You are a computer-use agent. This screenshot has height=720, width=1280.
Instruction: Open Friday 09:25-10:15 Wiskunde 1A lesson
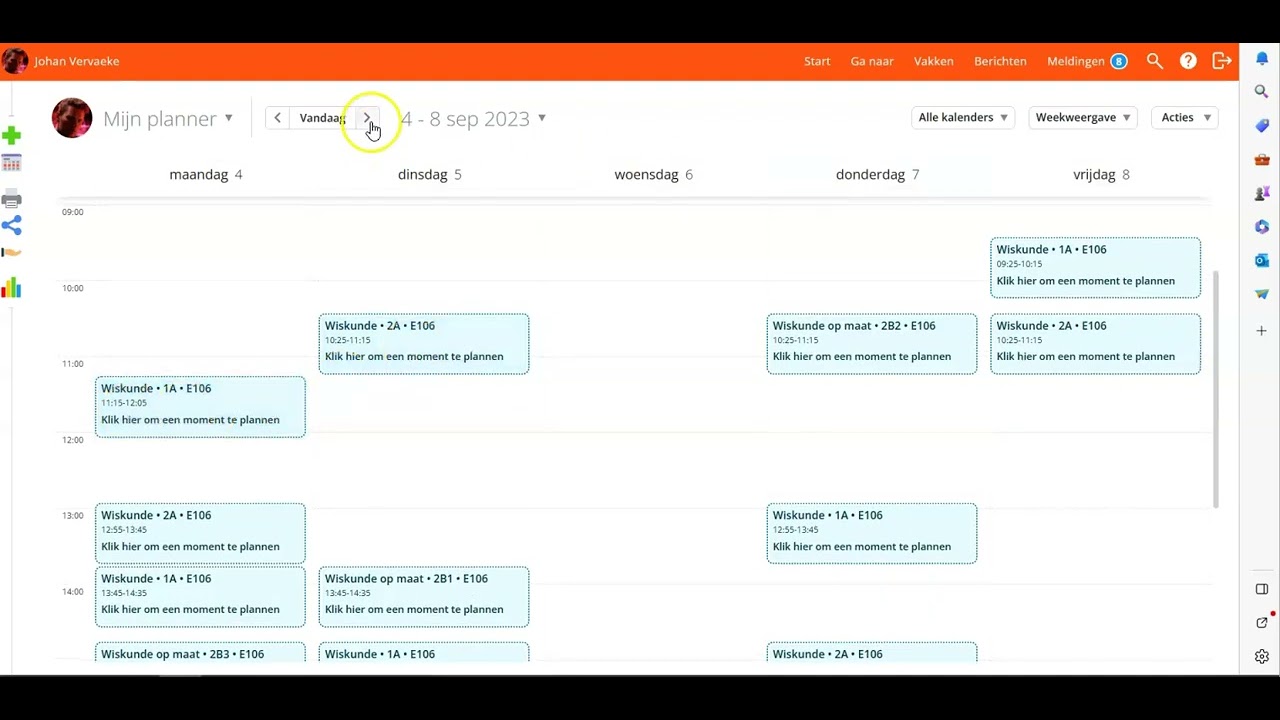(x=1095, y=267)
